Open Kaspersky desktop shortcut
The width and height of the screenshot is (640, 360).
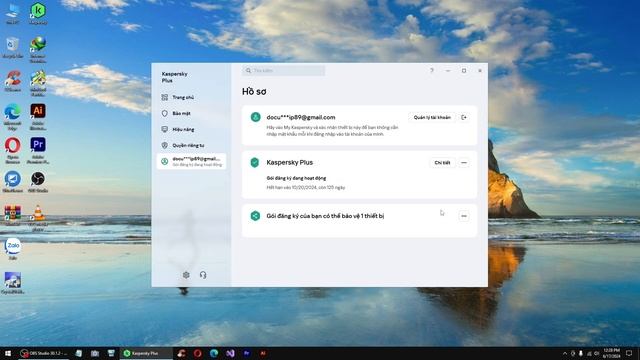tap(38, 13)
